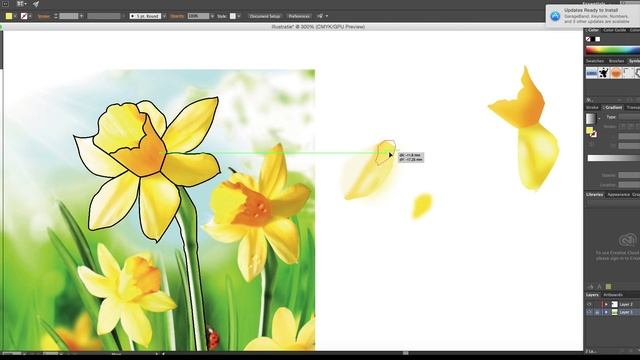Click the align options icon in control bar

pos(320,16)
